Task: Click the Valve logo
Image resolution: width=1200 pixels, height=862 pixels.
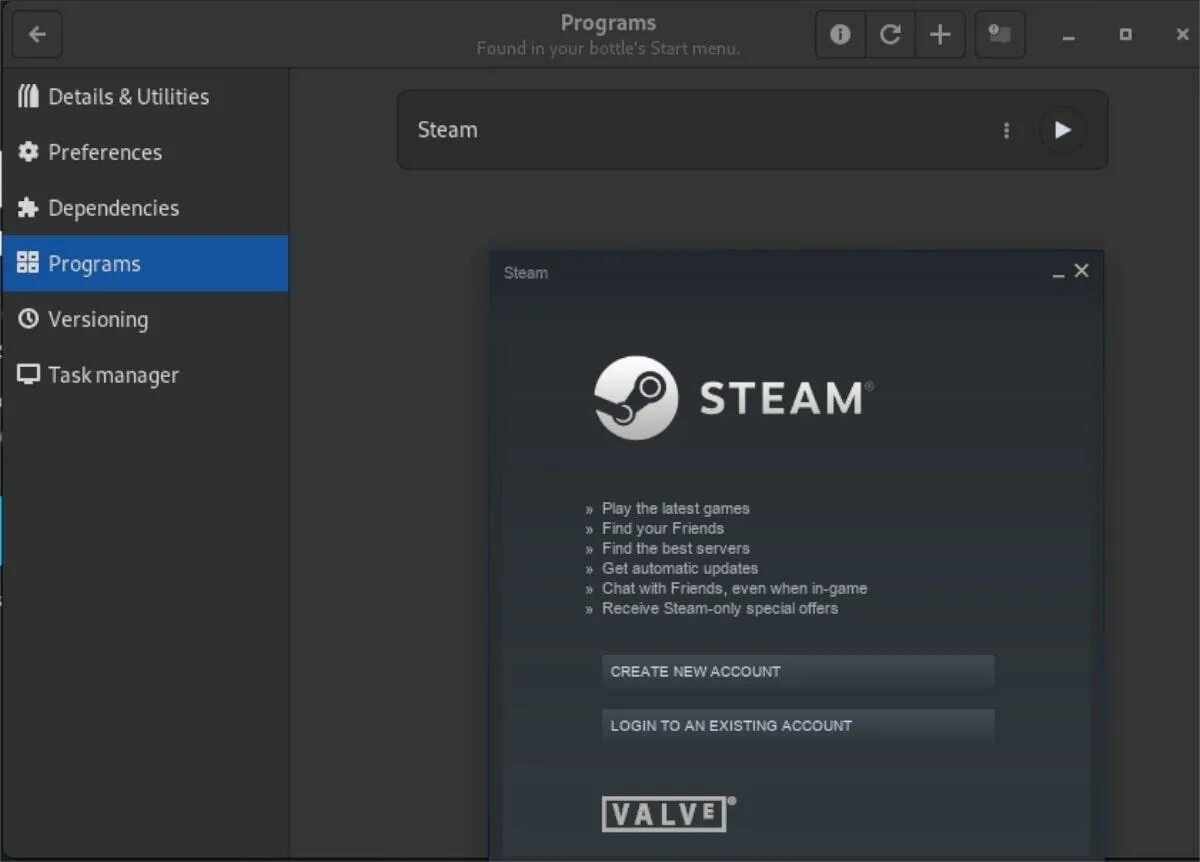Action: [668, 814]
